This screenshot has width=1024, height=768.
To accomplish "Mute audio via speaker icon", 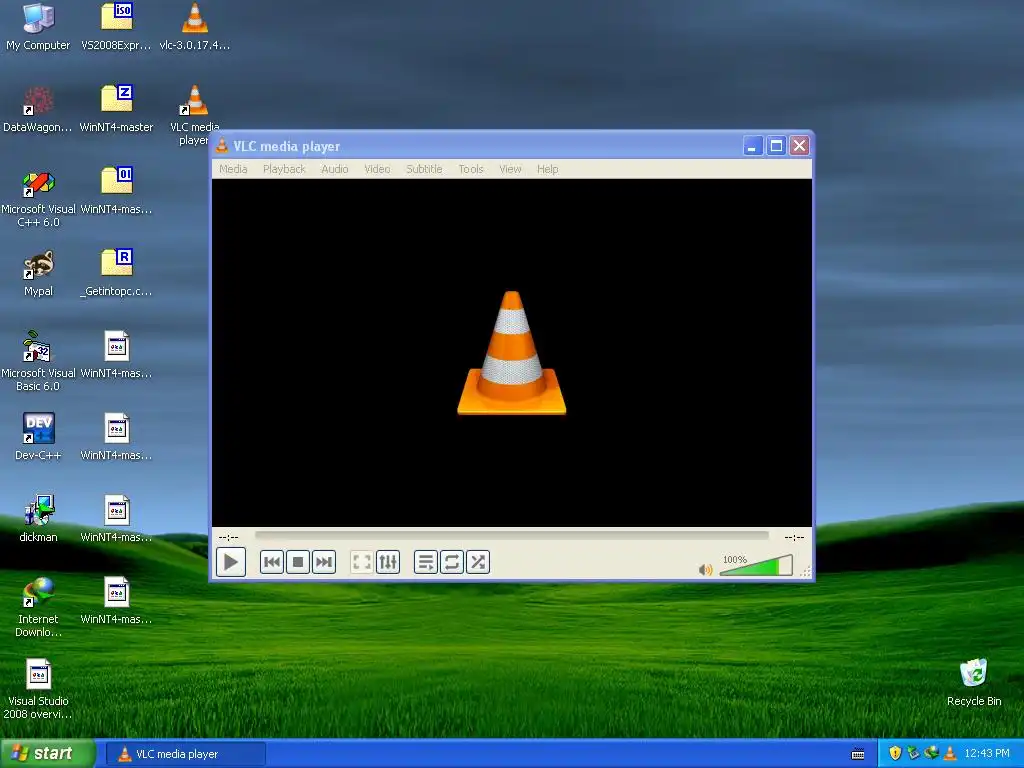I will pos(705,569).
